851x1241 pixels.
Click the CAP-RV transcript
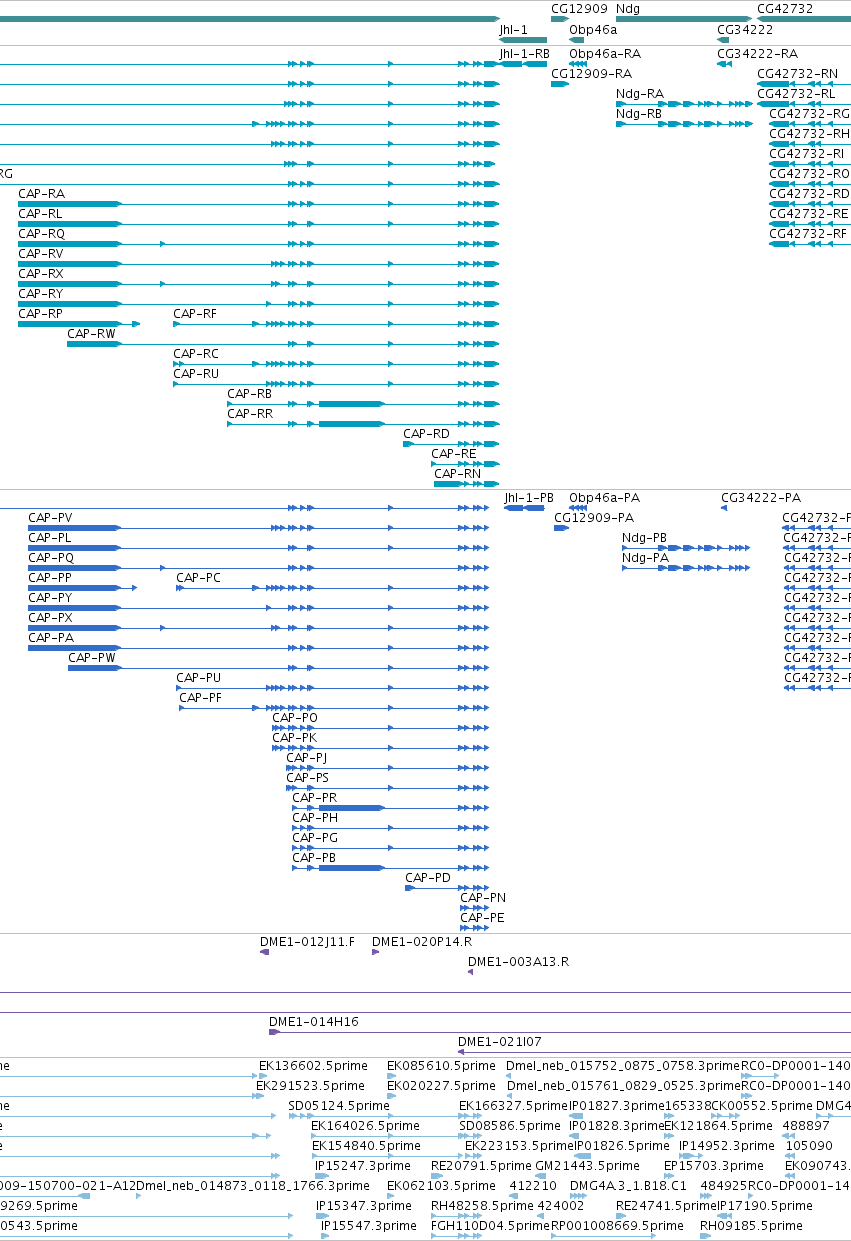pyautogui.click(x=258, y=264)
